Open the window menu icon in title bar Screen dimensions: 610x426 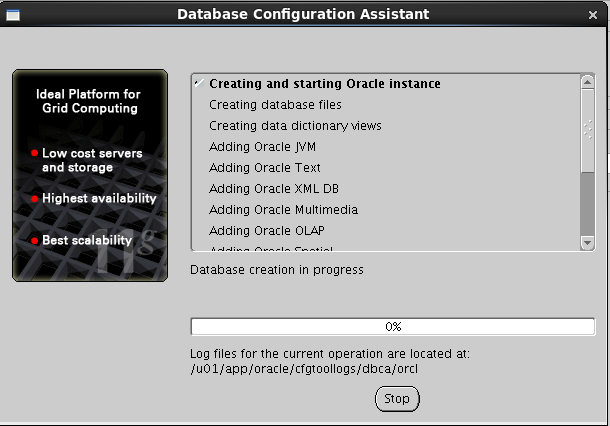point(13,15)
